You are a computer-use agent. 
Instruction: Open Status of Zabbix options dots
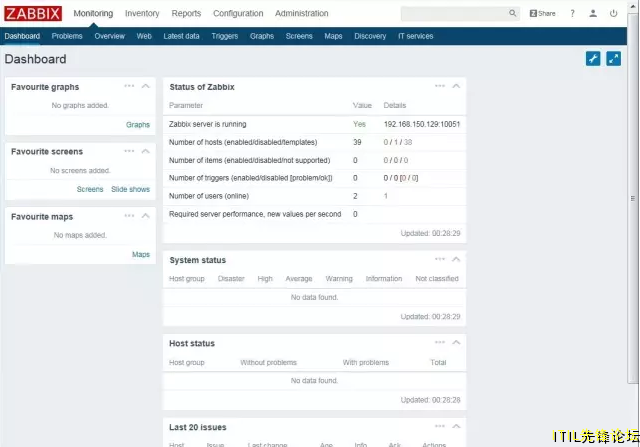coord(440,86)
